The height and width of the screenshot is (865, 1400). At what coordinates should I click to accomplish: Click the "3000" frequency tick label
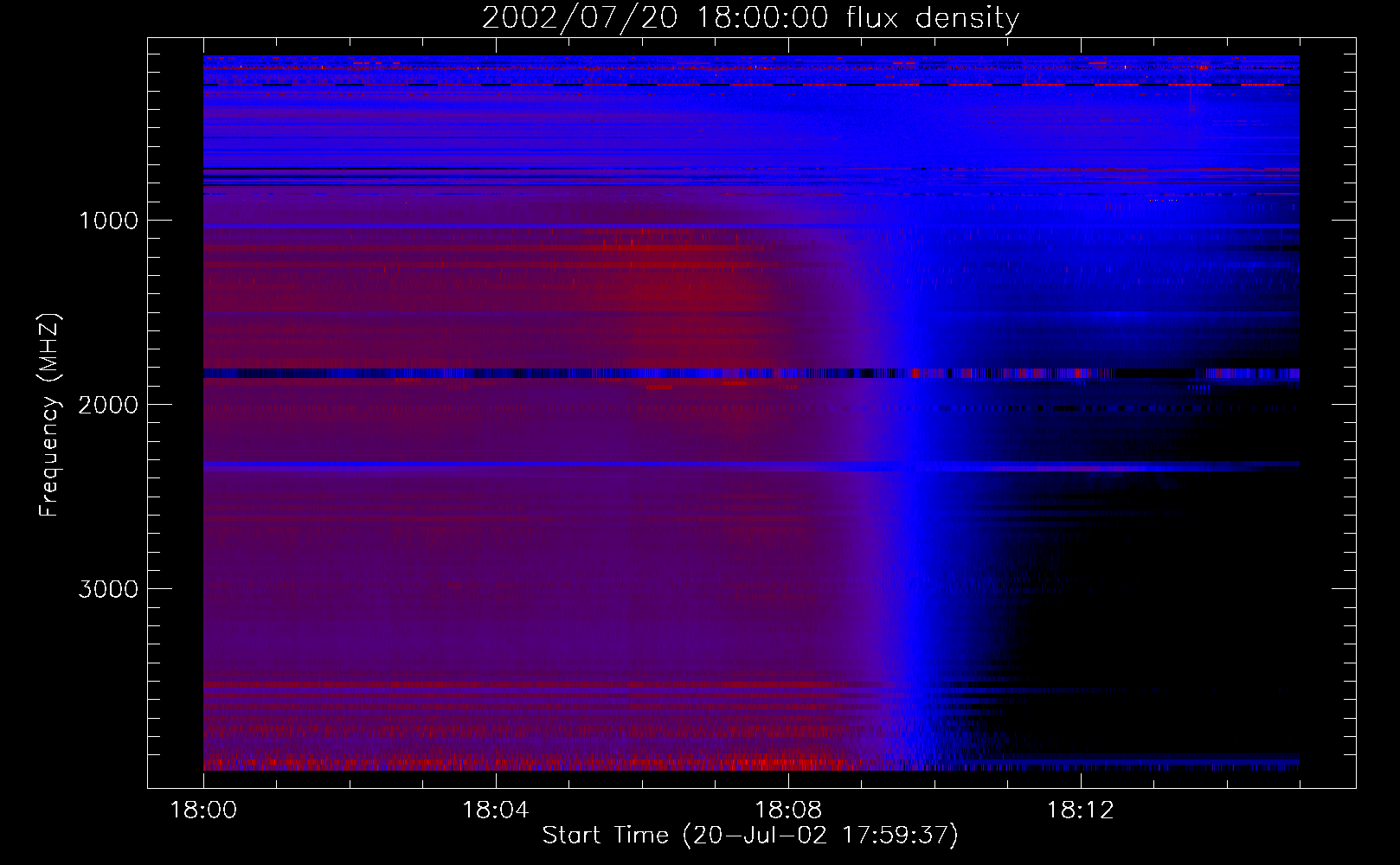pos(108,589)
